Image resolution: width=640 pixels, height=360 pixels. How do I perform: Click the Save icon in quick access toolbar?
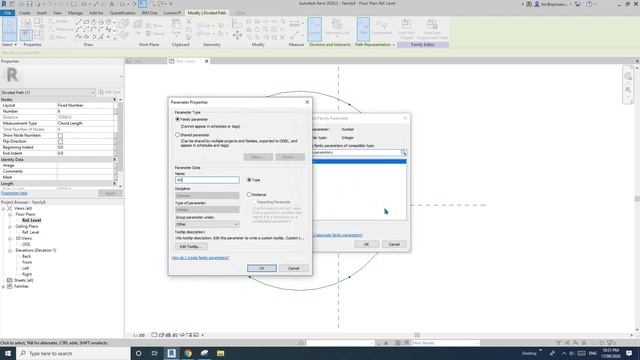[29, 4]
